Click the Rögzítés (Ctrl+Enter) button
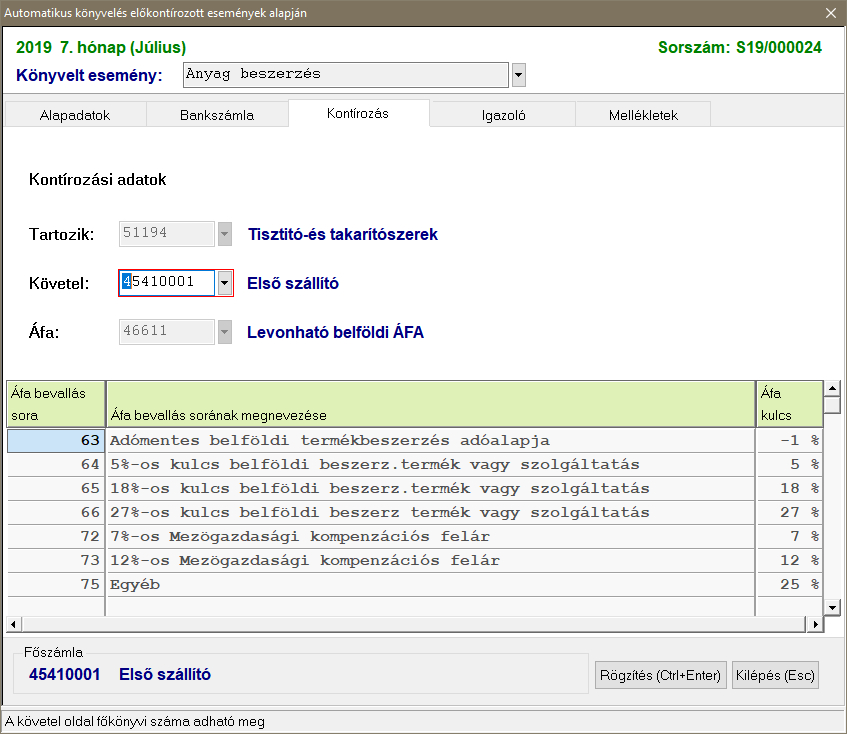This screenshot has width=847, height=734. click(660, 675)
